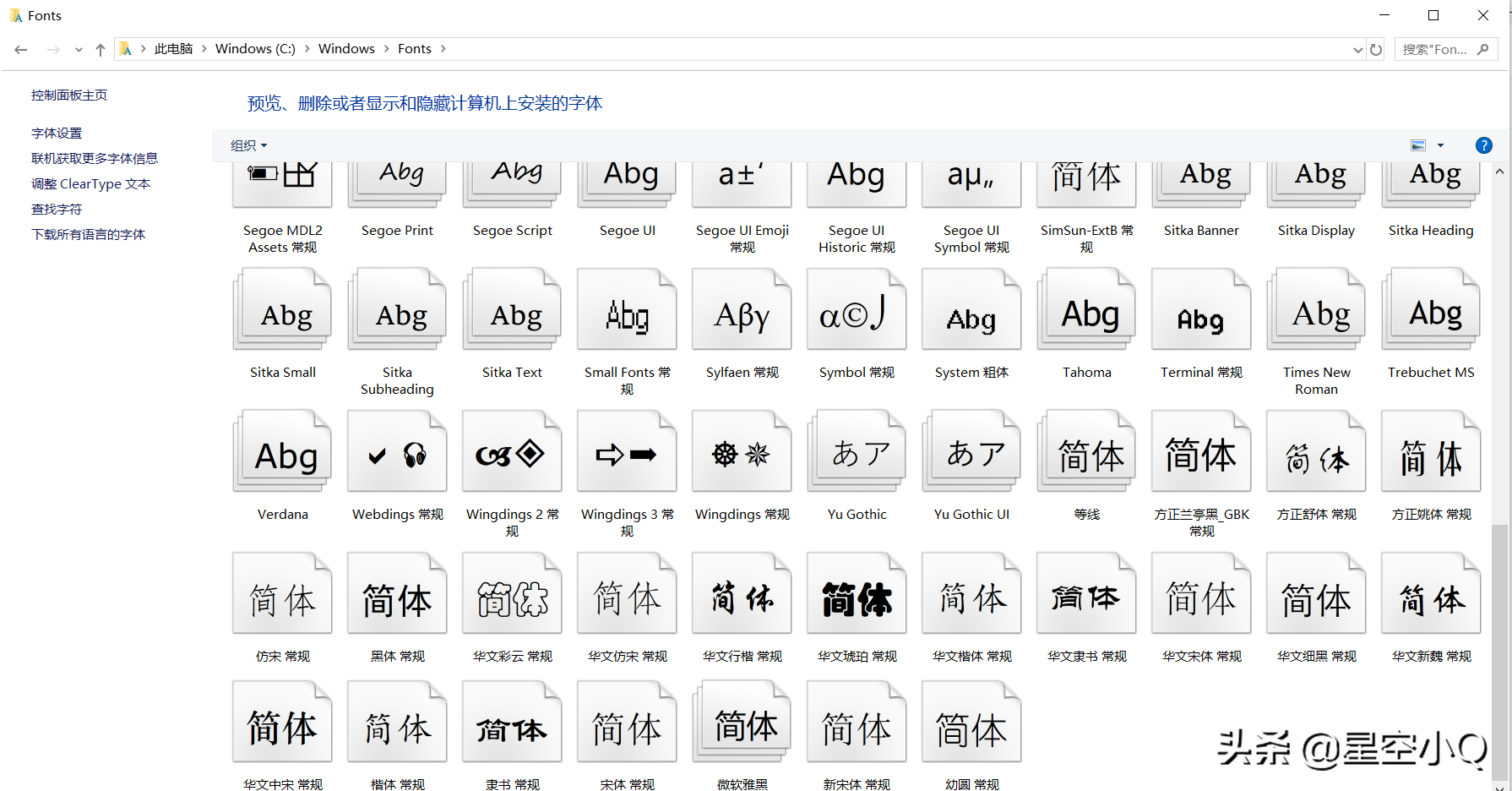Select the Symbol font icon
Image resolution: width=1512 pixels, height=791 pixels.
pyautogui.click(x=857, y=308)
